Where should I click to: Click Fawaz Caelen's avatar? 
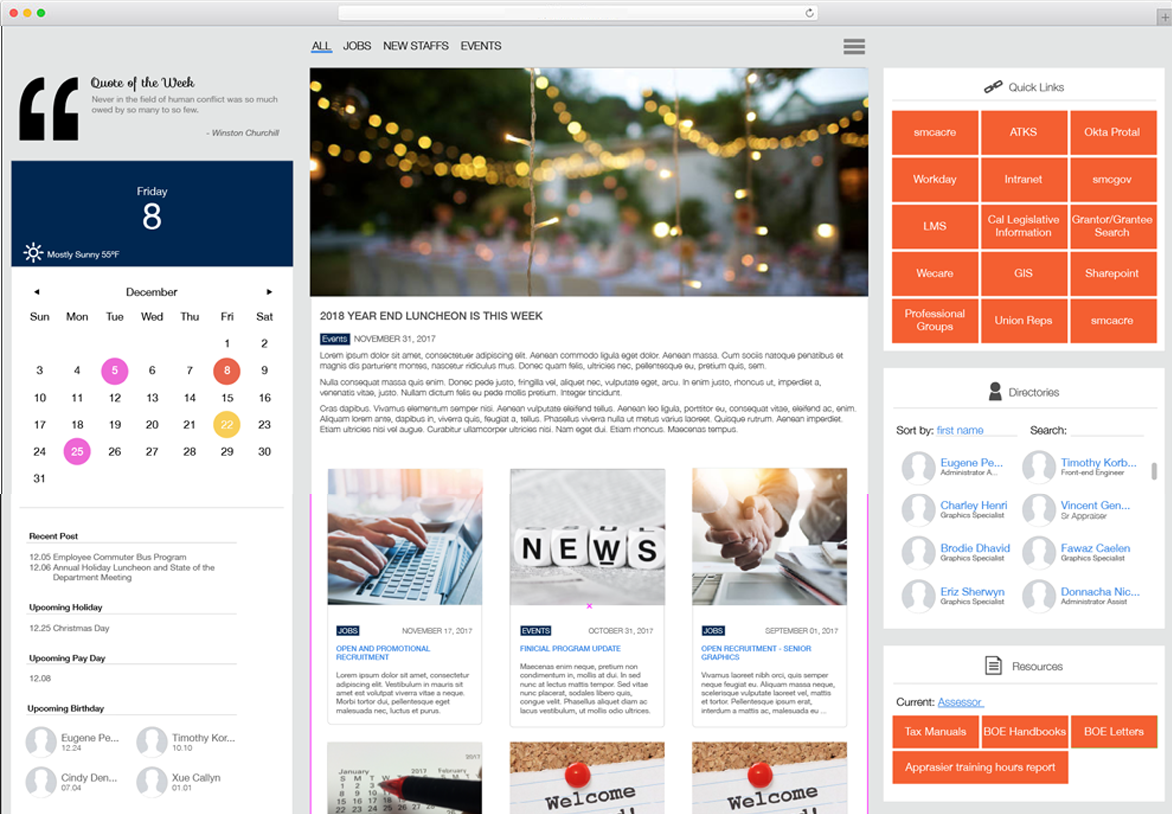click(1039, 553)
